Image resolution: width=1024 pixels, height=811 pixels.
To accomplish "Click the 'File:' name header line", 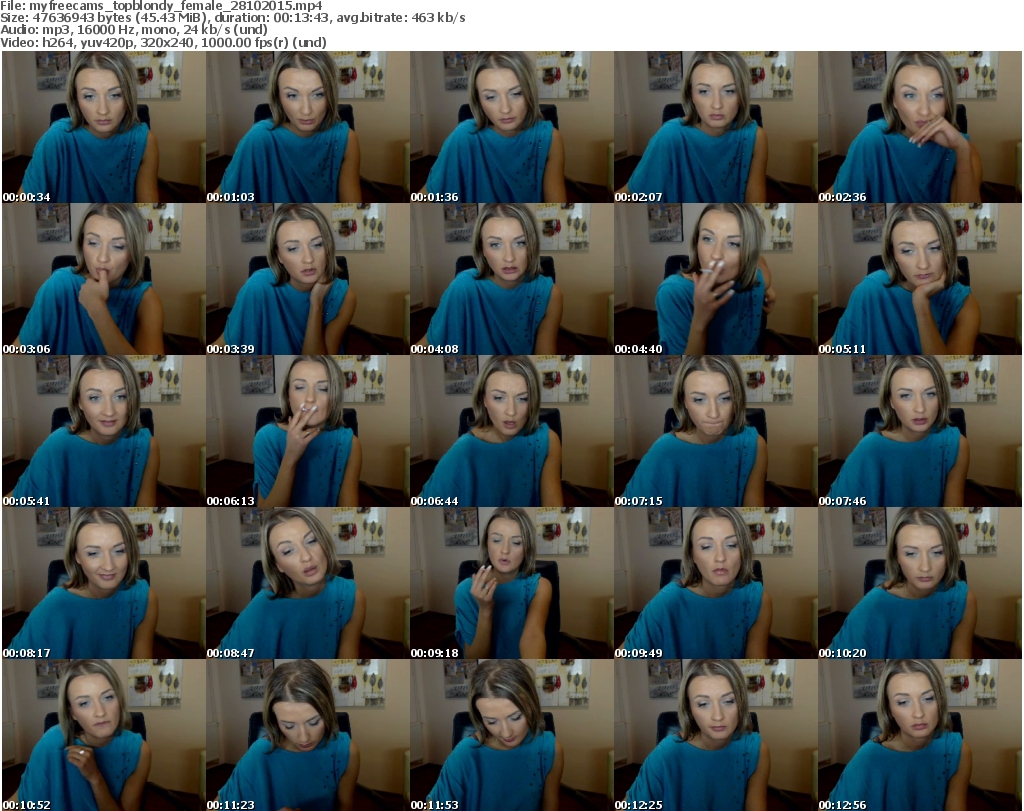I will pyautogui.click(x=161, y=6).
